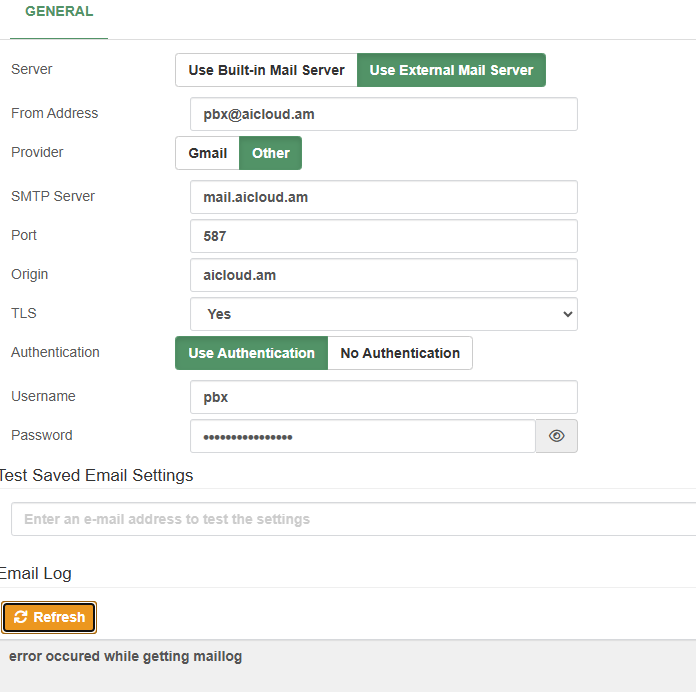Open the GENERAL tab
This screenshot has height=692, width=696.
[x=59, y=12]
